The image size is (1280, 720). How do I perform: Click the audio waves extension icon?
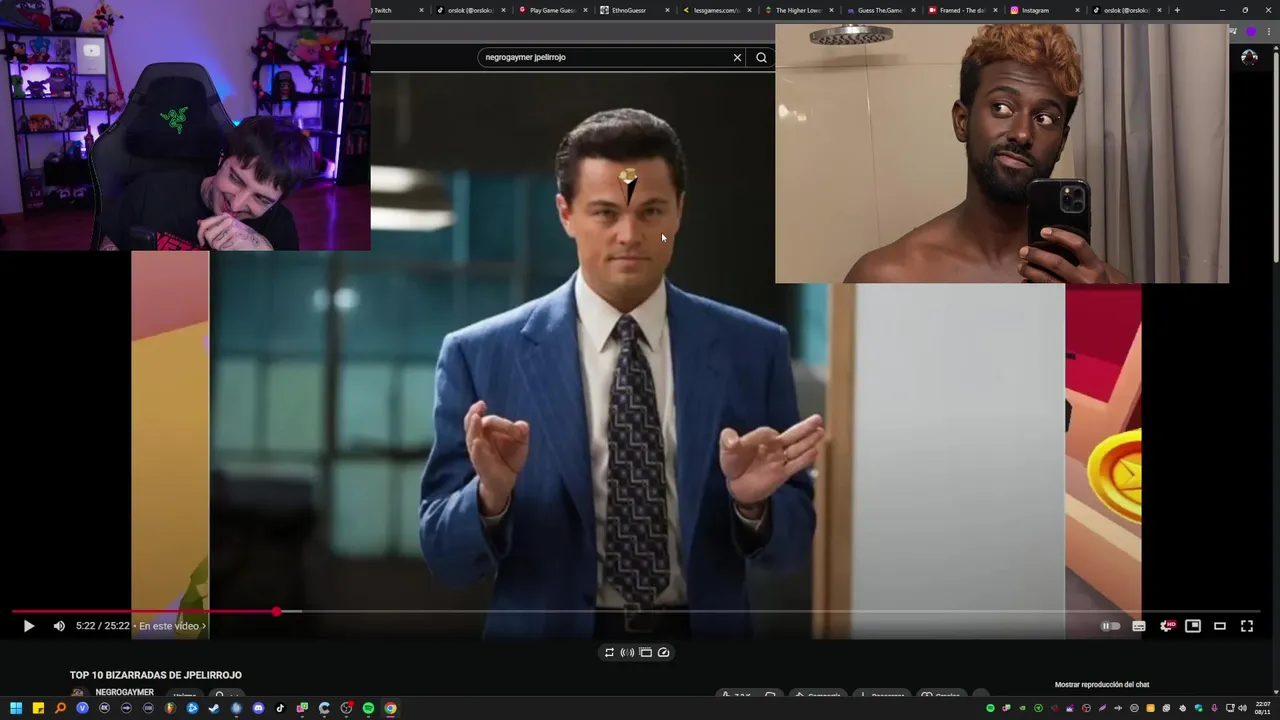[x=627, y=652]
